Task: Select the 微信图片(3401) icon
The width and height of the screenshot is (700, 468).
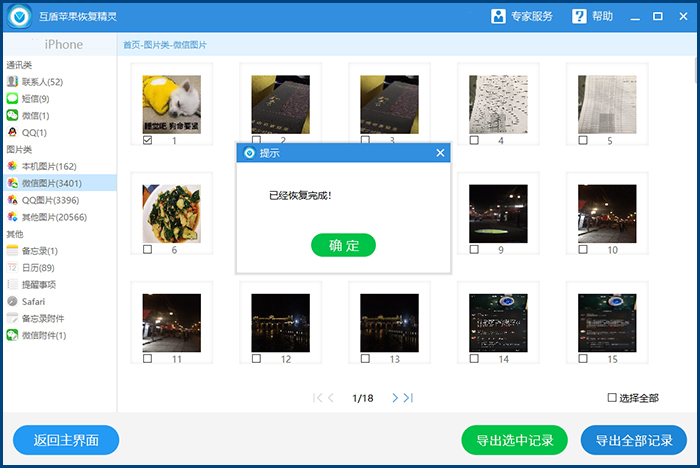Action: (12, 183)
